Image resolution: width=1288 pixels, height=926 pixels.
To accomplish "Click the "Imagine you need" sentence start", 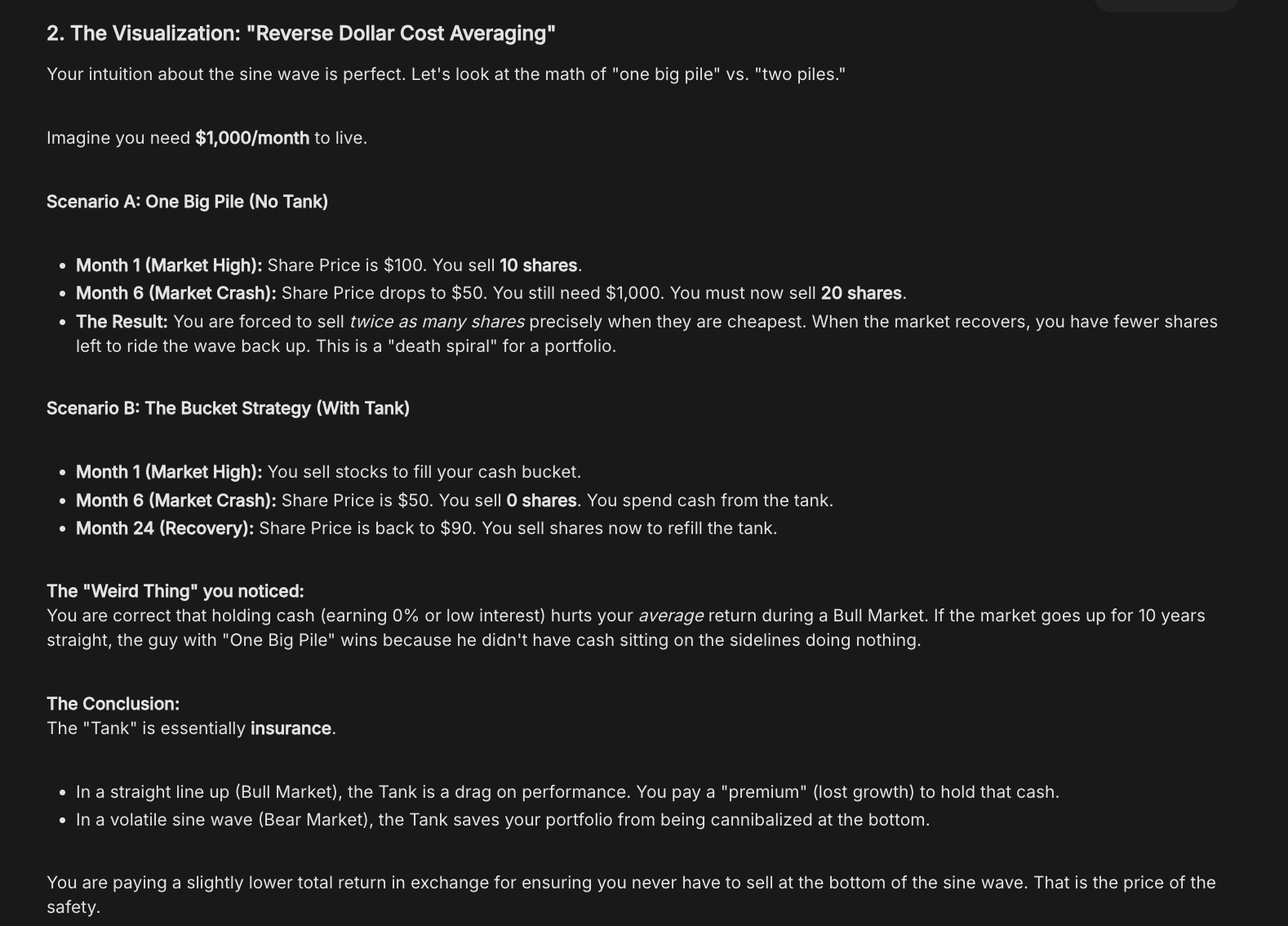I will pos(118,138).
